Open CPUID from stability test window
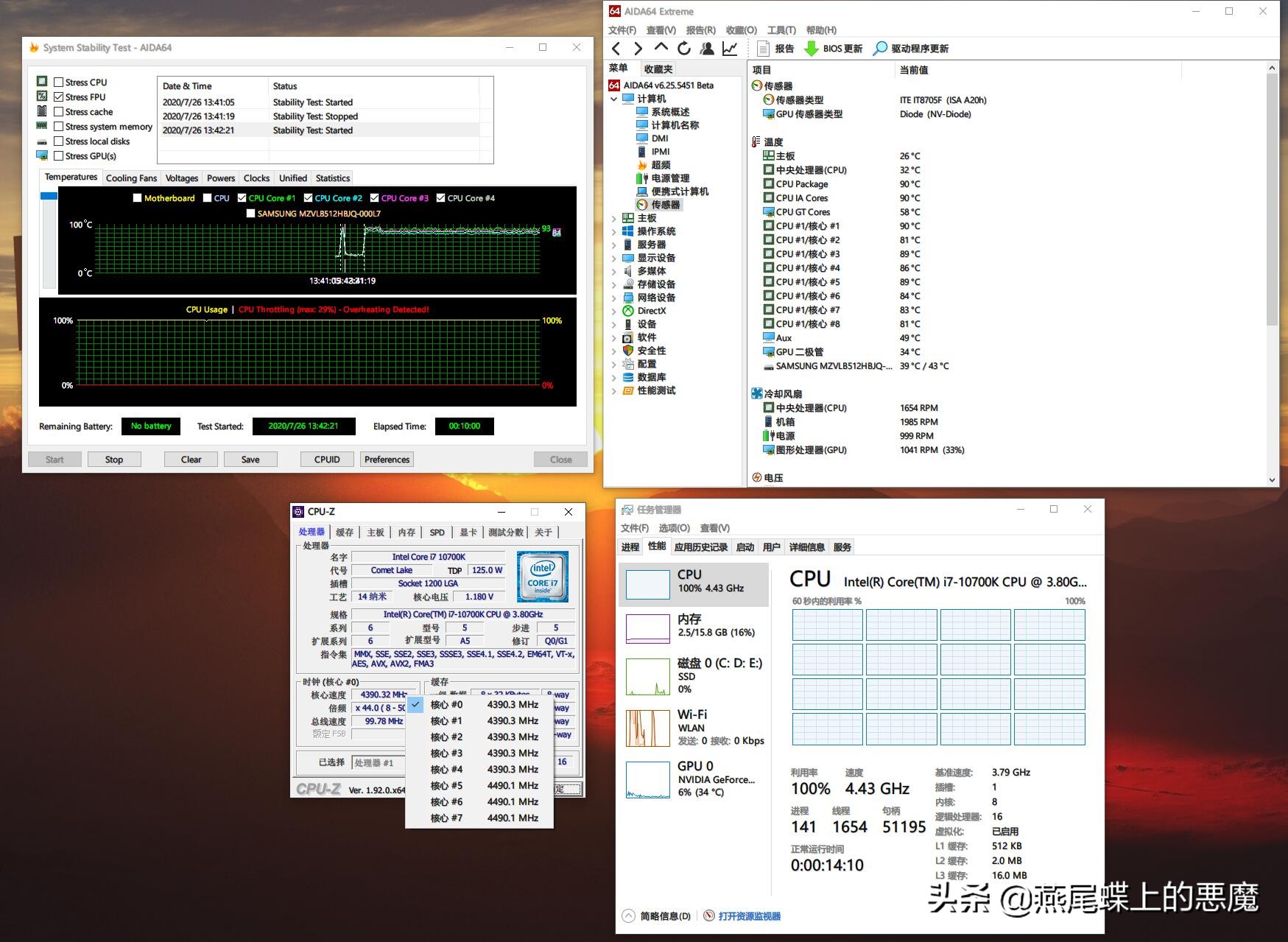The height and width of the screenshot is (942, 1288). [x=327, y=460]
